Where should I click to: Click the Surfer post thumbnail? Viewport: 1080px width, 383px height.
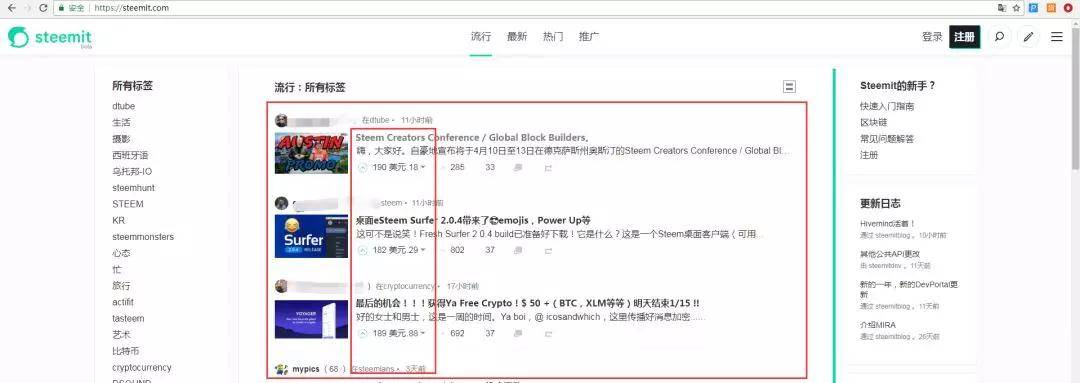tap(311, 236)
